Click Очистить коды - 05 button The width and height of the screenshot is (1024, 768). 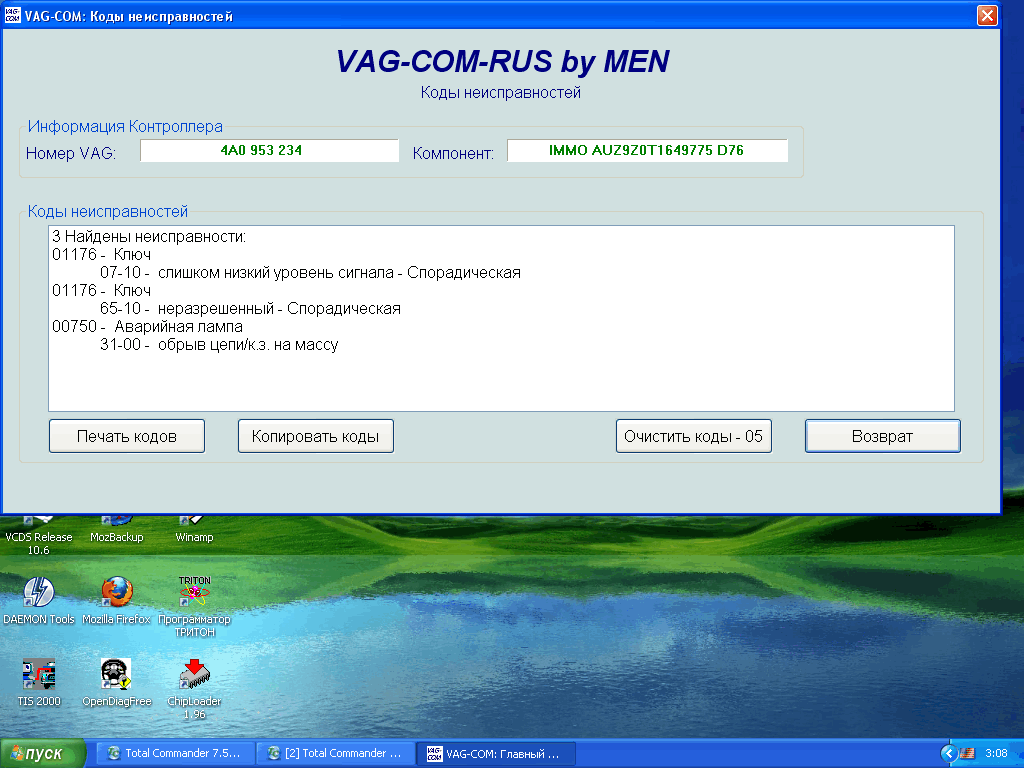(694, 436)
